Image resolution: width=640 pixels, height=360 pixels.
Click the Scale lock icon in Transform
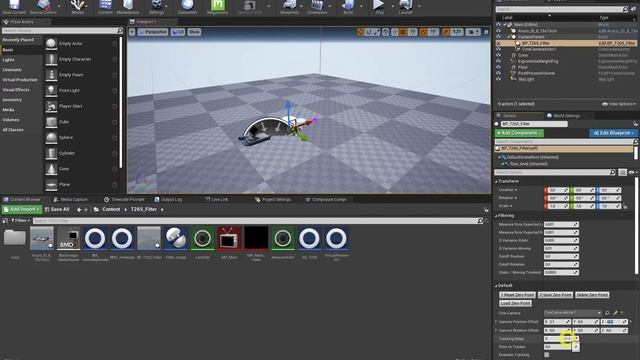point(625,207)
